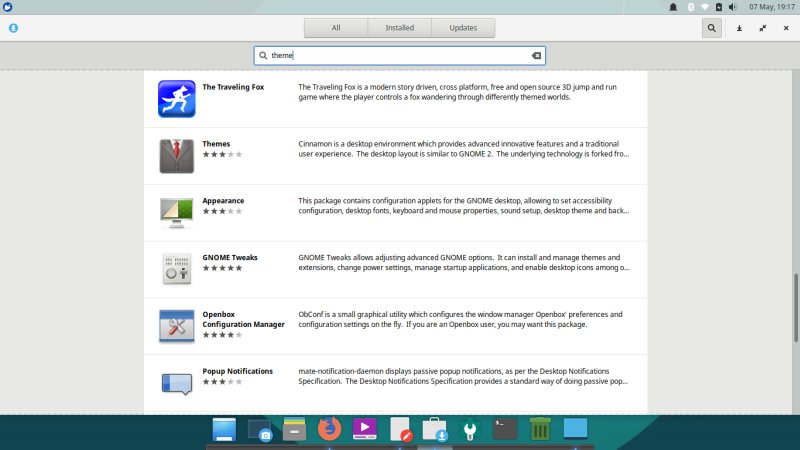Open the main menu at top left
This screenshot has width=800, height=450.
pyautogui.click(x=7, y=7)
